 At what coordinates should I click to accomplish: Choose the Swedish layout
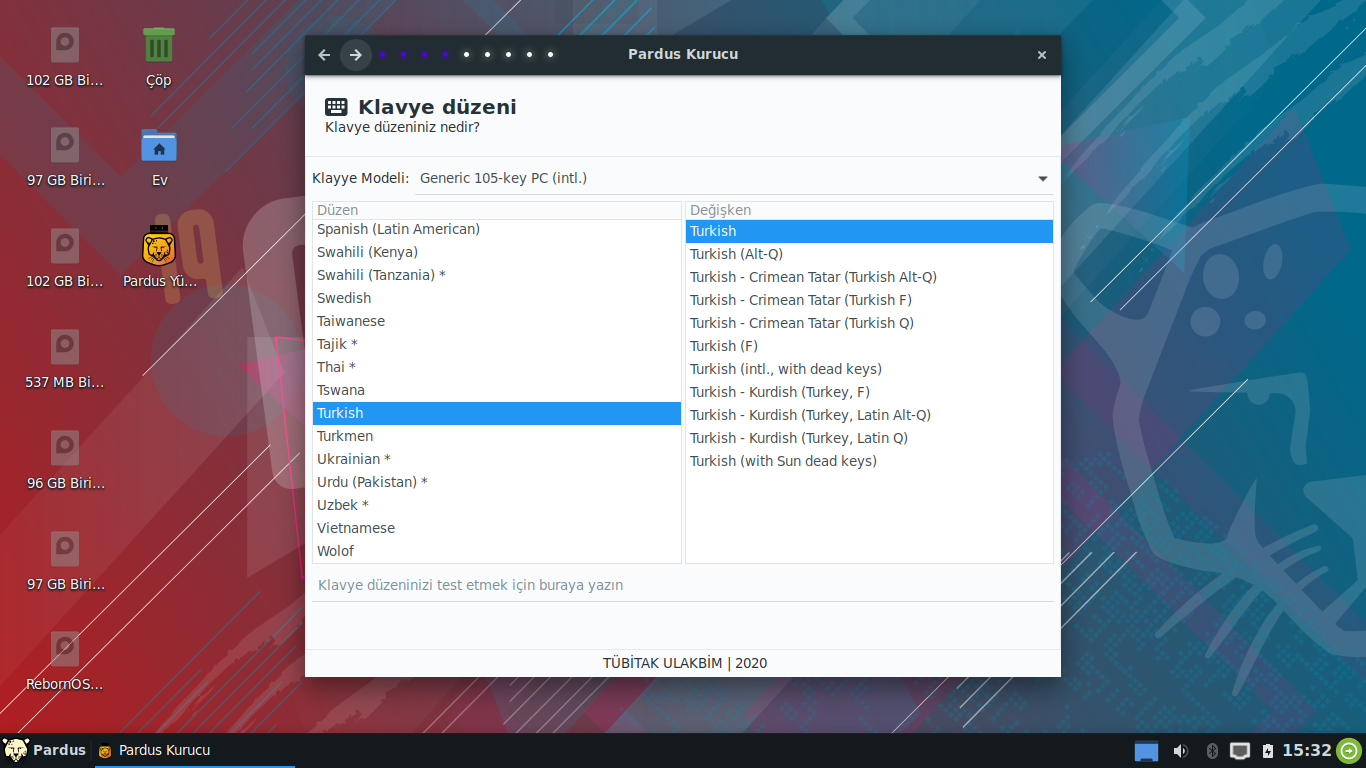tap(497, 298)
